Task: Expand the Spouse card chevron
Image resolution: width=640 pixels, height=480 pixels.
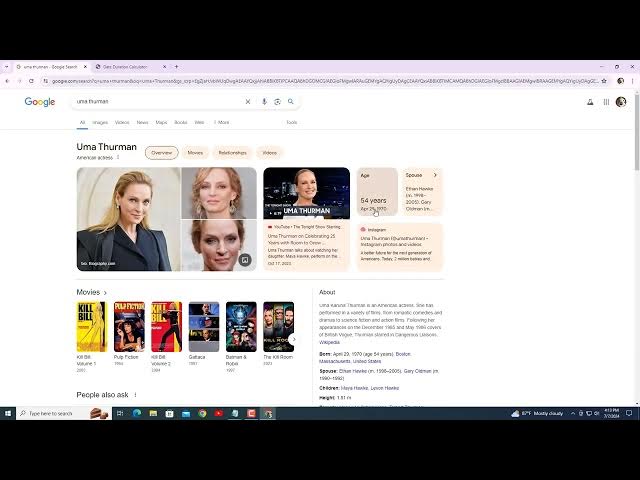Action: point(435,175)
